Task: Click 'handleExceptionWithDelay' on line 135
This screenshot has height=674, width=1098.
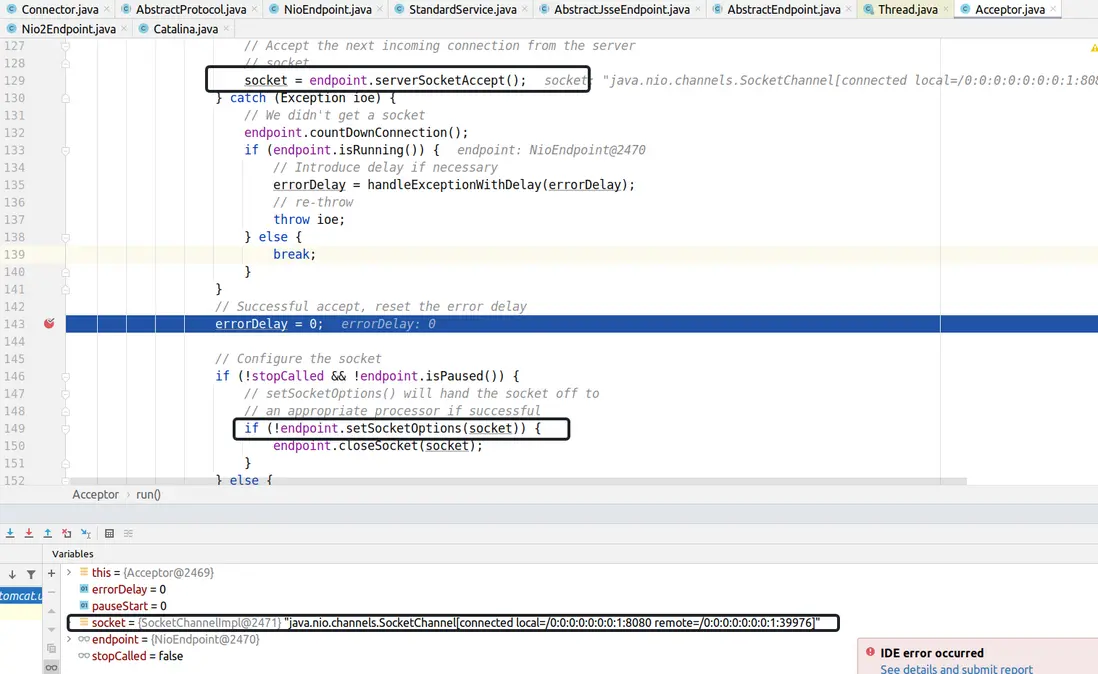Action: click(454, 185)
